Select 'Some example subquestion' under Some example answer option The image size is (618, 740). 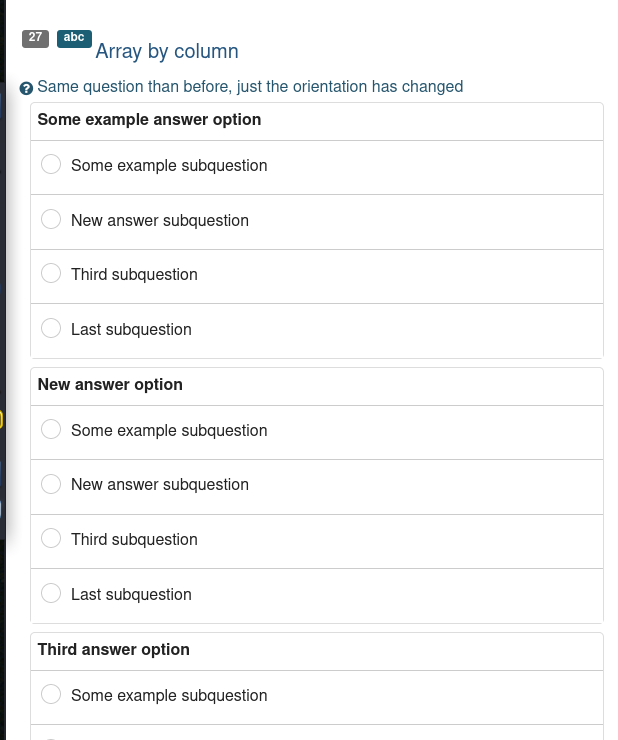(51, 165)
